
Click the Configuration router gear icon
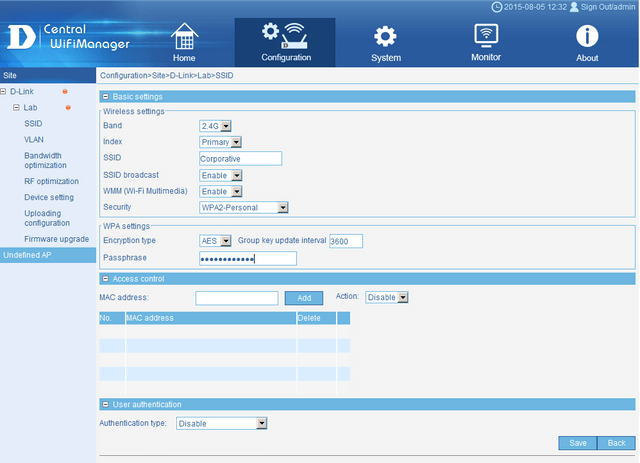pos(285,35)
